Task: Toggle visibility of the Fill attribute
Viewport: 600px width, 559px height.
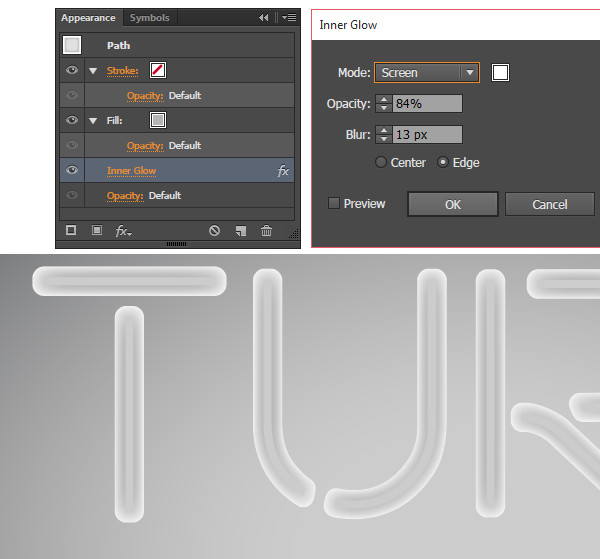Action: [x=72, y=120]
